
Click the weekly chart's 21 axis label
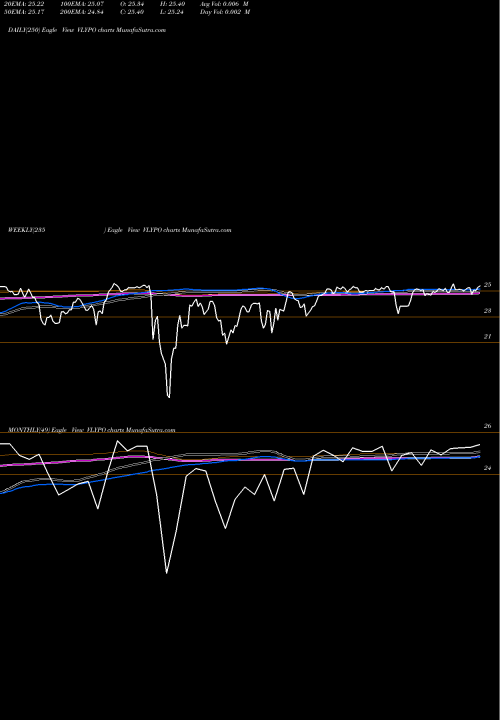pyautogui.click(x=488, y=337)
